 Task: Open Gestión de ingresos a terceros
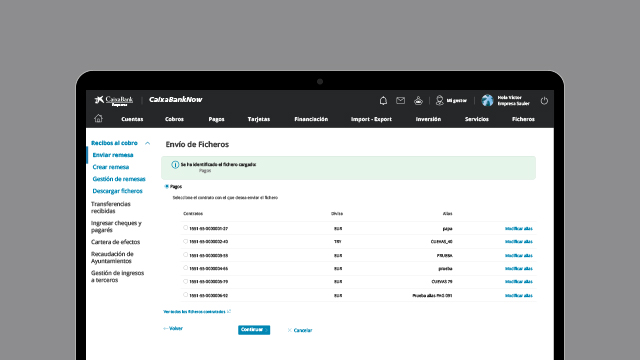coord(118,277)
